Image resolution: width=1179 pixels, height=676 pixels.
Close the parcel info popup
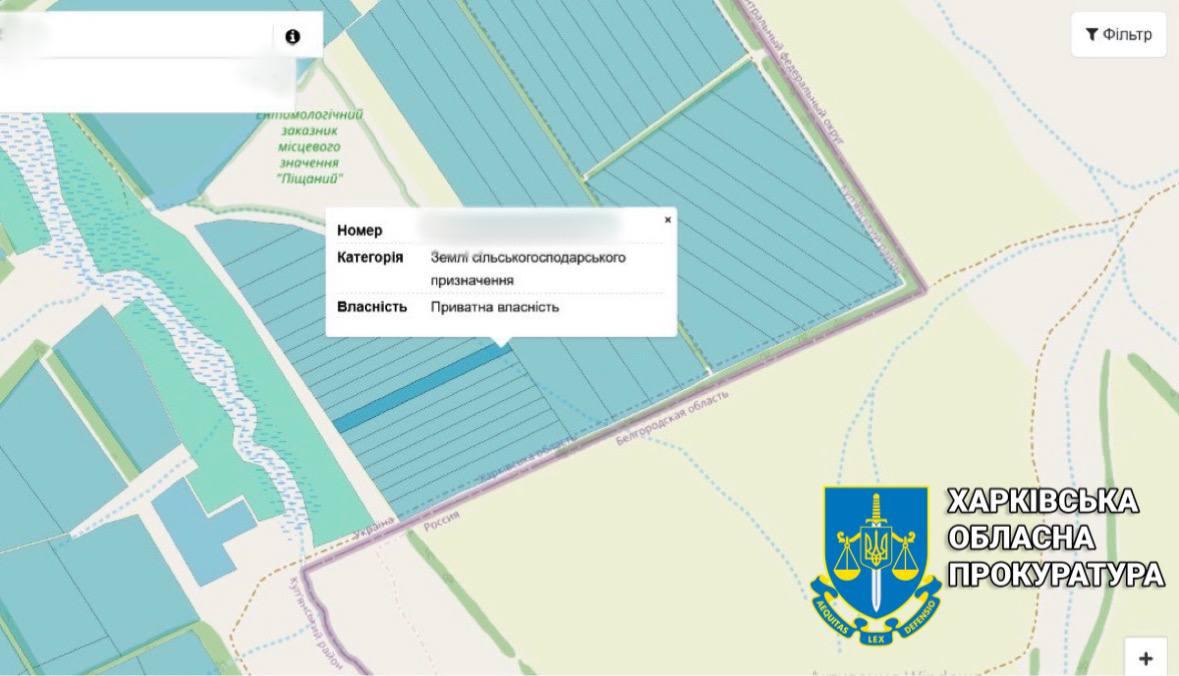coord(668,220)
